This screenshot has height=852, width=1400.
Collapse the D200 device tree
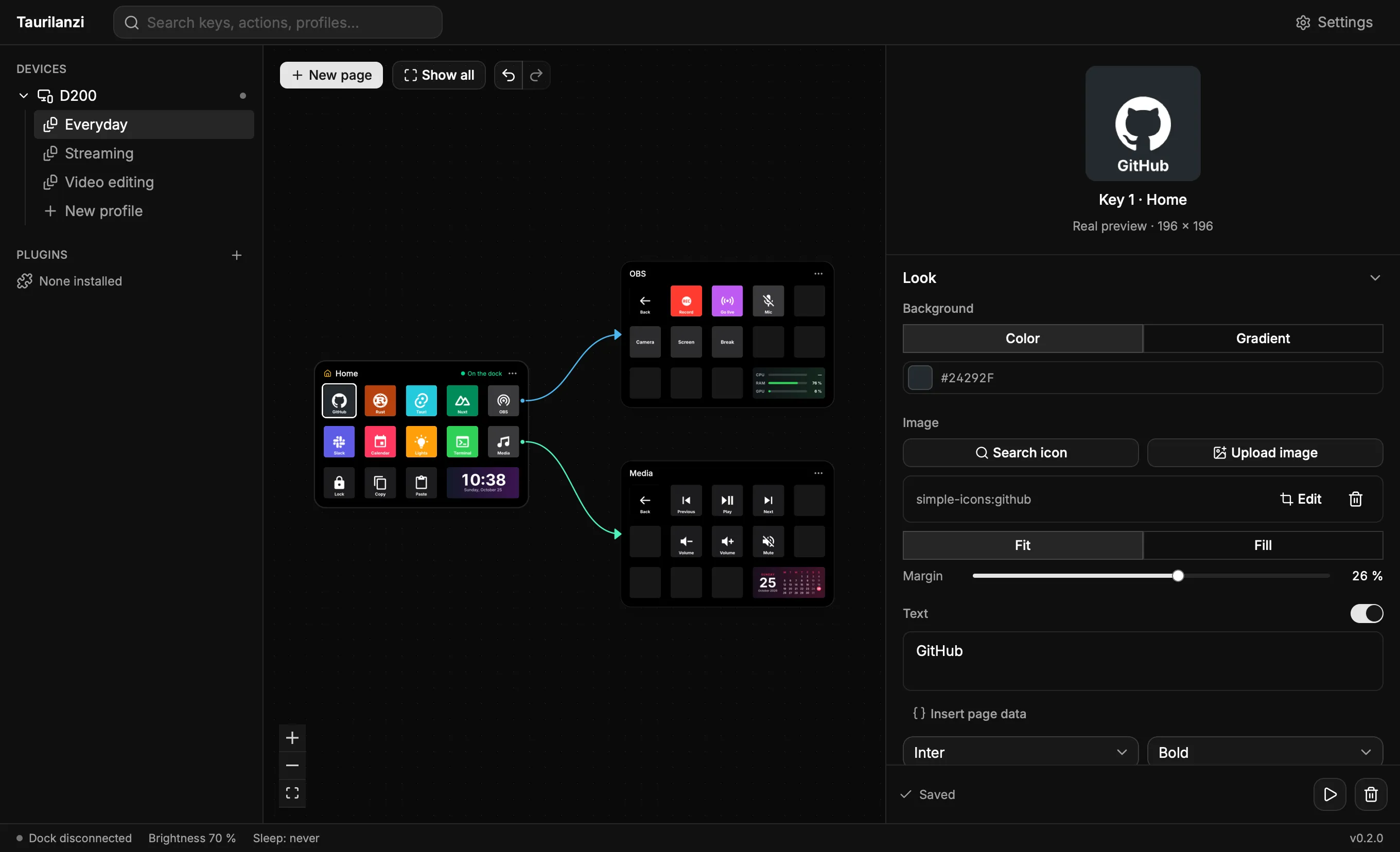(x=23, y=95)
